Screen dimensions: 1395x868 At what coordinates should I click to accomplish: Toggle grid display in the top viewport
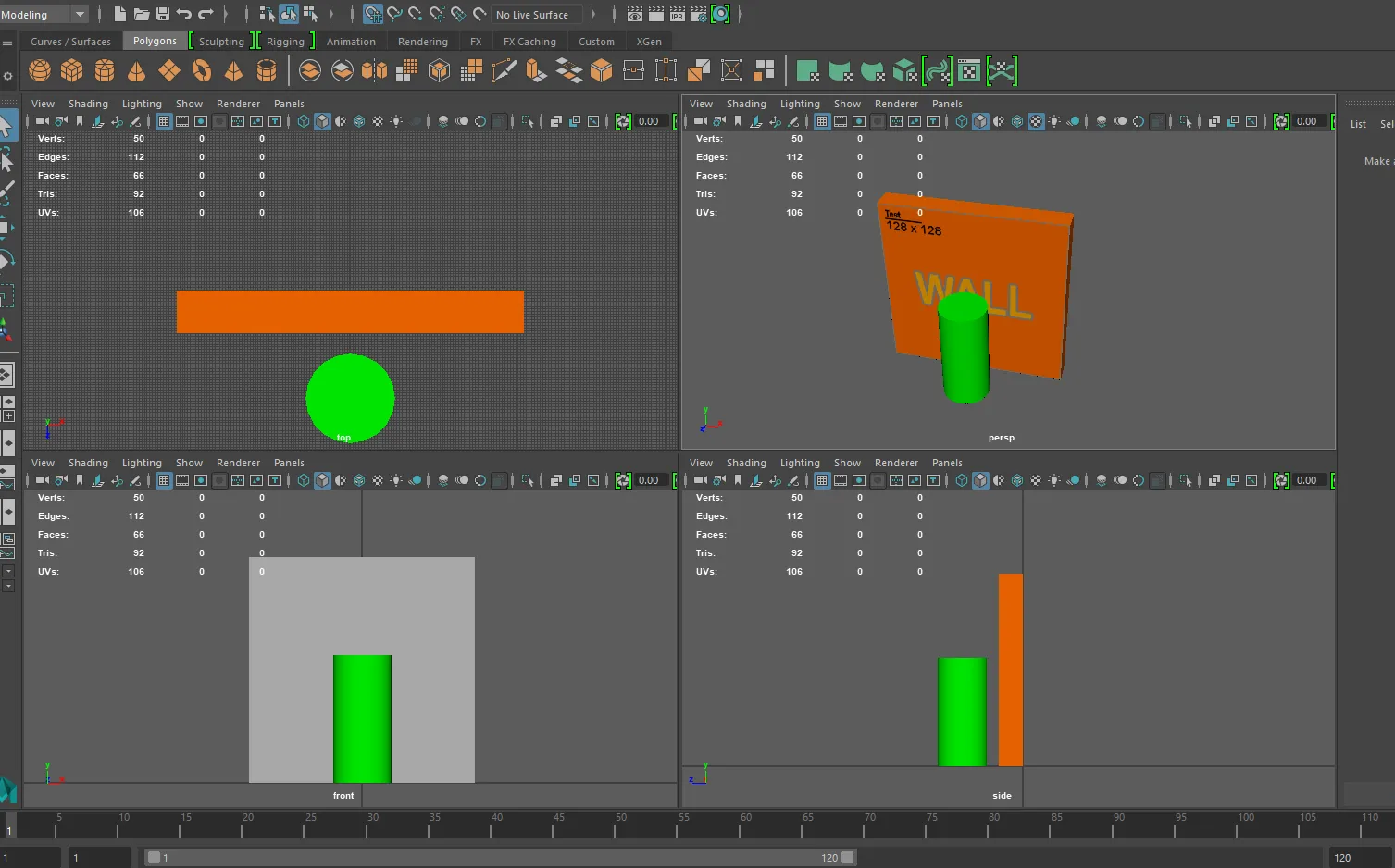pyautogui.click(x=164, y=121)
